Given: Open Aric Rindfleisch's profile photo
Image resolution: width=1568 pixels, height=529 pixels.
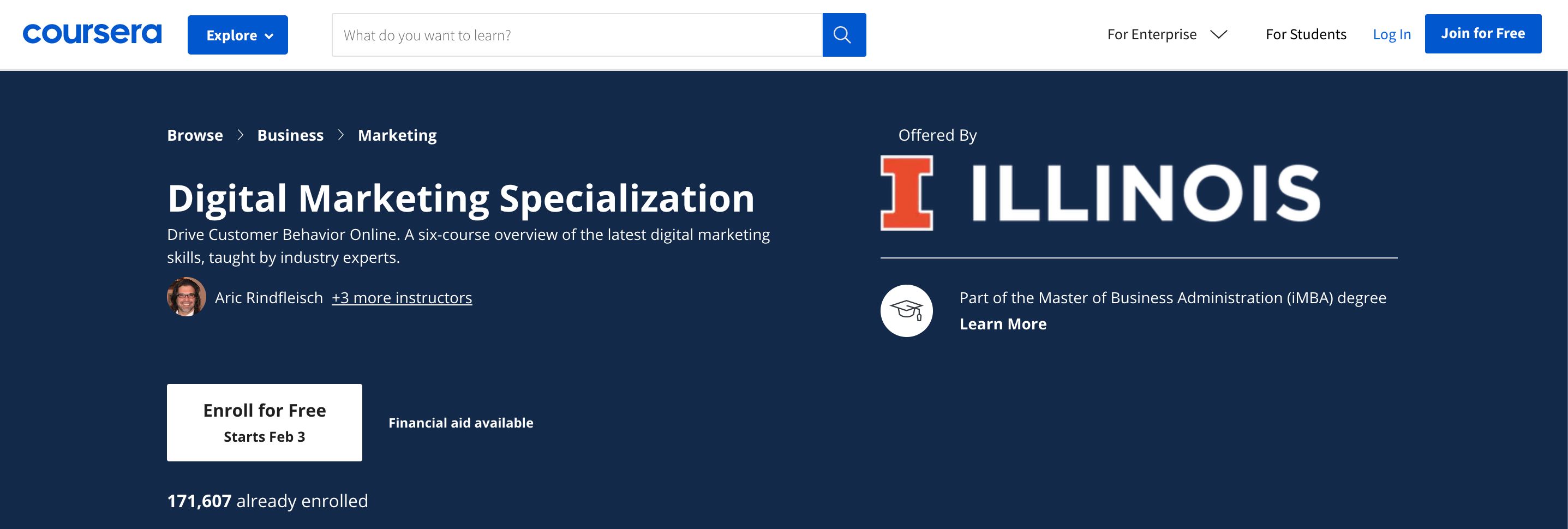Looking at the screenshot, I should tap(186, 297).
